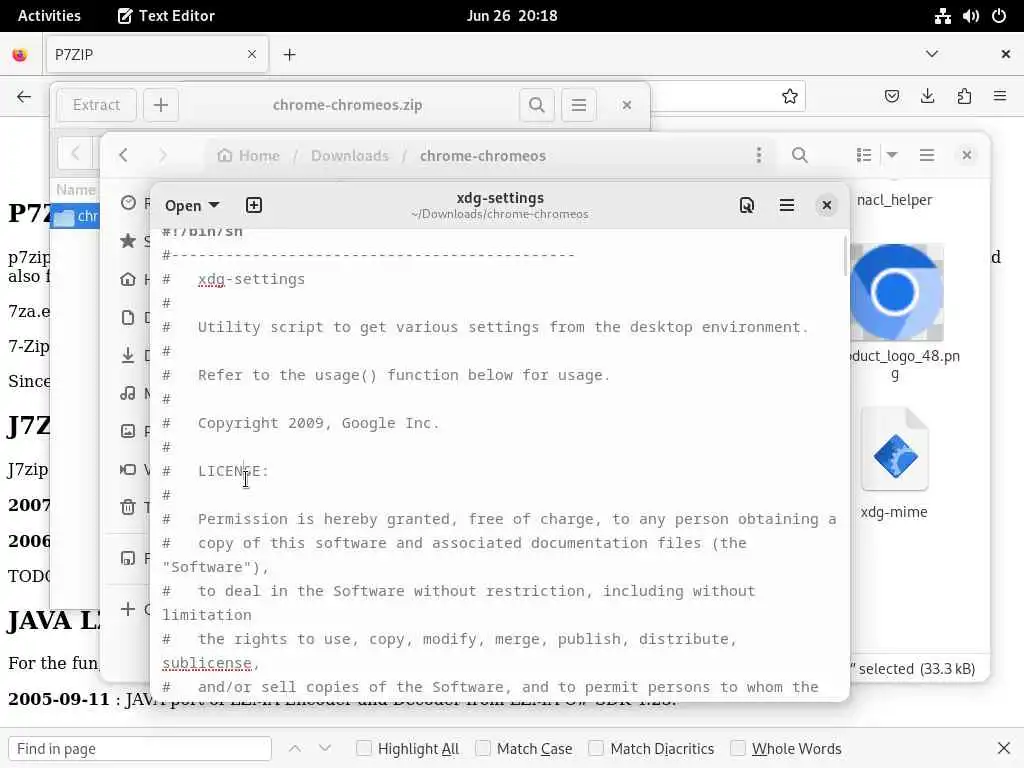Expand view options arrow in Files window
Viewport: 1024px width, 768px height.
point(891,155)
